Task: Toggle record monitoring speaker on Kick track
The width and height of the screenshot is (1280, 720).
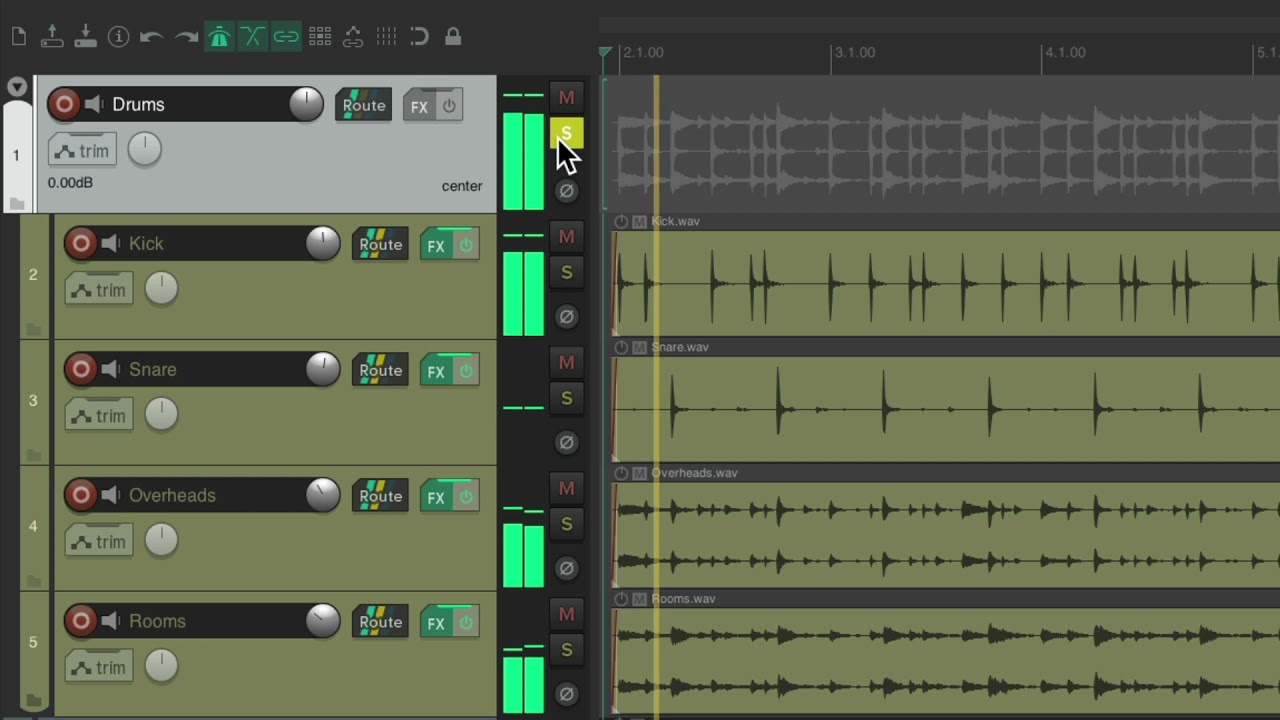Action: 111,243
